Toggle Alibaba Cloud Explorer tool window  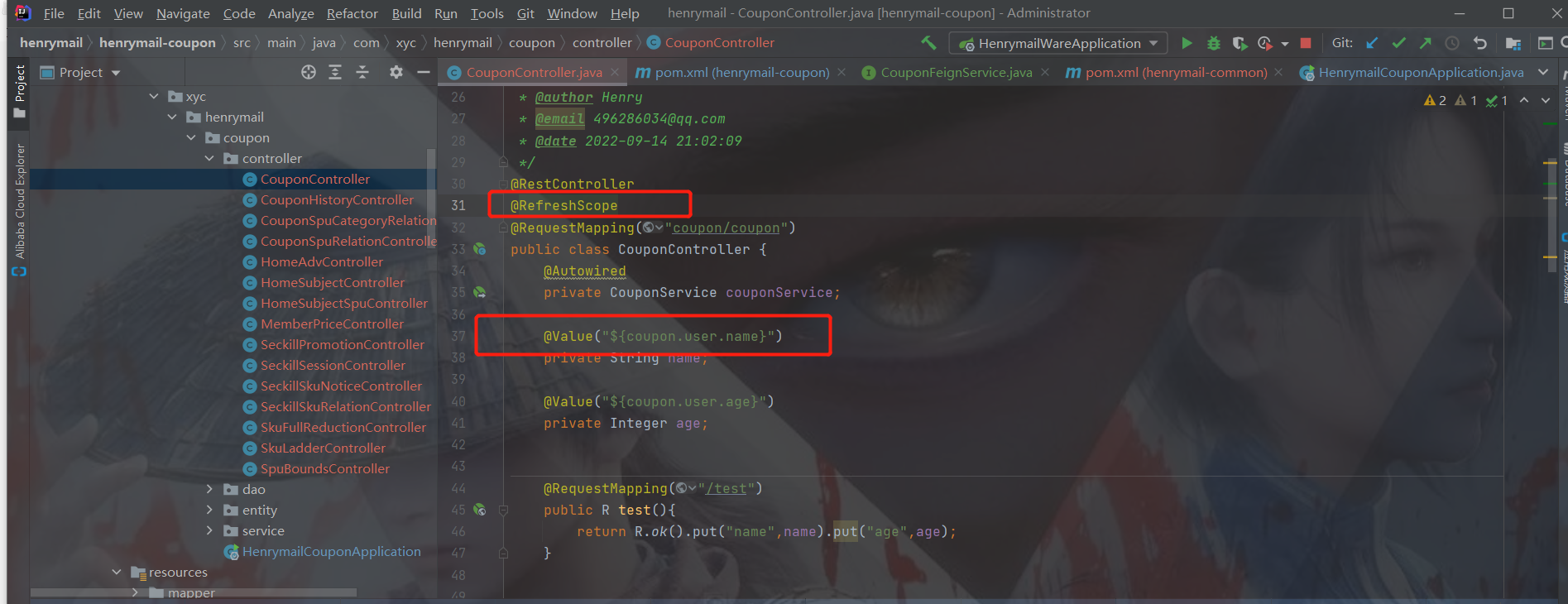(x=20, y=209)
